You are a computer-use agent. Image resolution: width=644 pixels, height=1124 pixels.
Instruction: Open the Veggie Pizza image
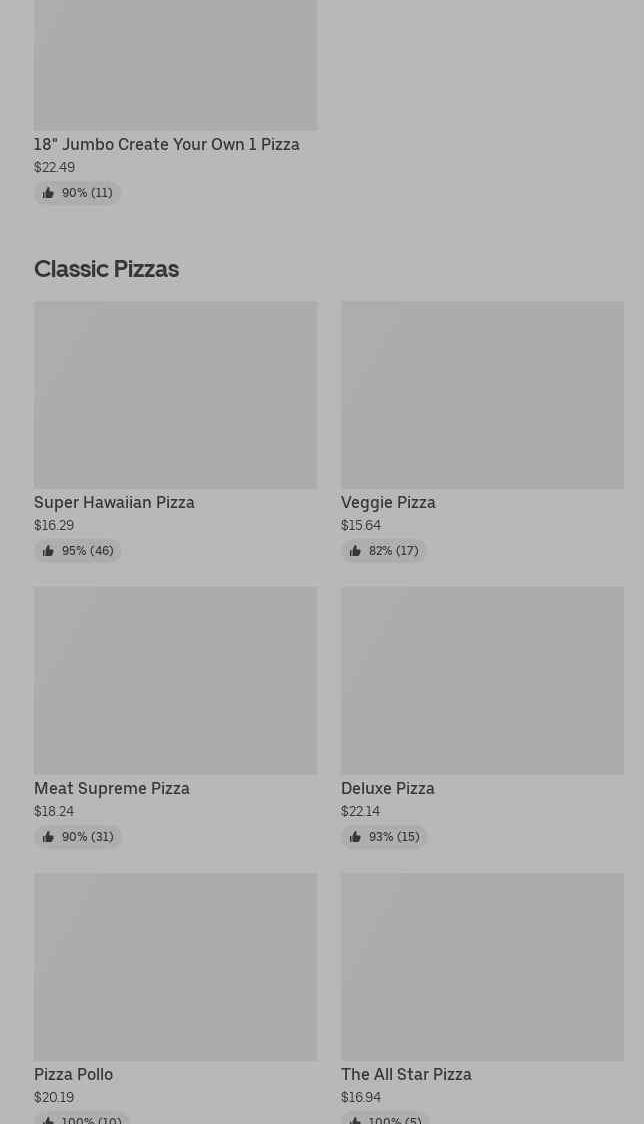(x=482, y=395)
